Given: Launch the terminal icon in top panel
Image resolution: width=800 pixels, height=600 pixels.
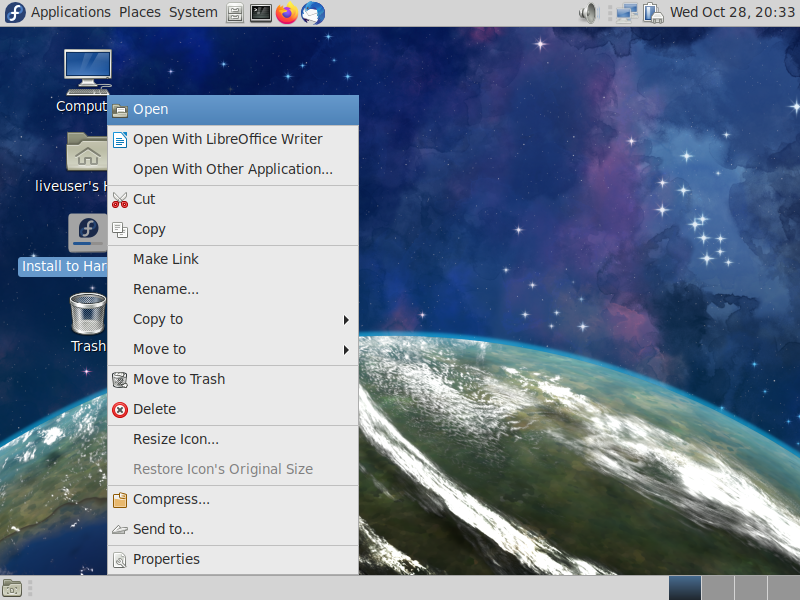Looking at the screenshot, I should (x=261, y=13).
